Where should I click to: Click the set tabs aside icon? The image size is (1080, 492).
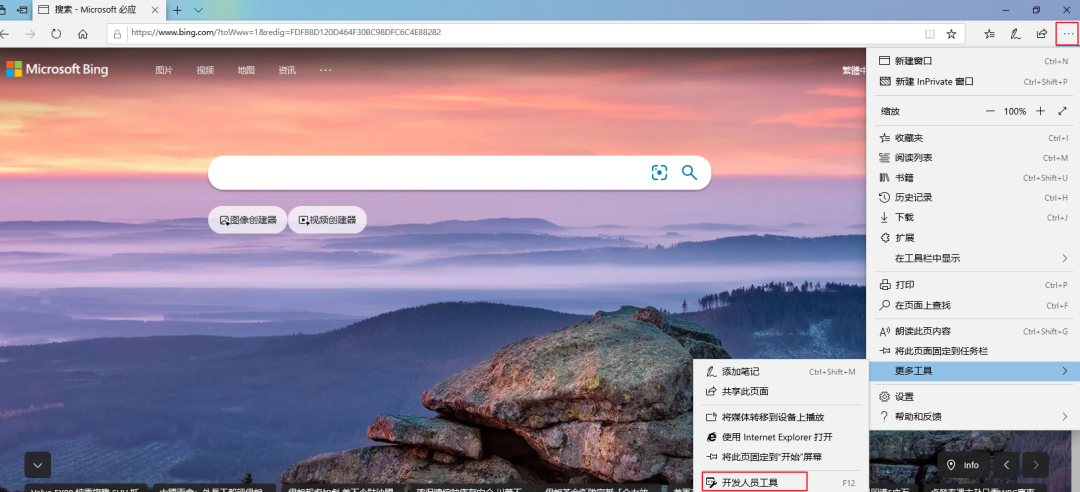pyautogui.click(x=21, y=10)
